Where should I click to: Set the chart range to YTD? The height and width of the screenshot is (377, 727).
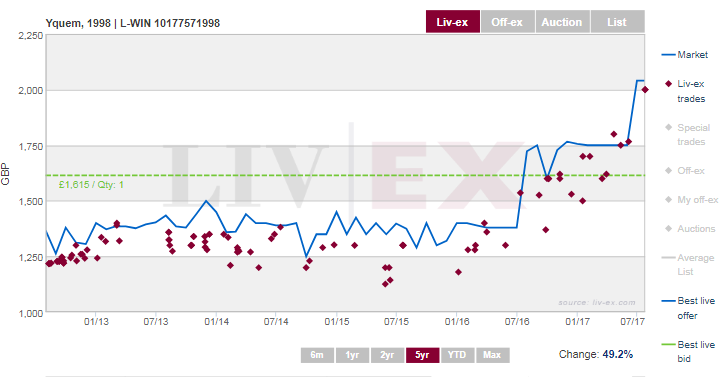click(x=457, y=355)
